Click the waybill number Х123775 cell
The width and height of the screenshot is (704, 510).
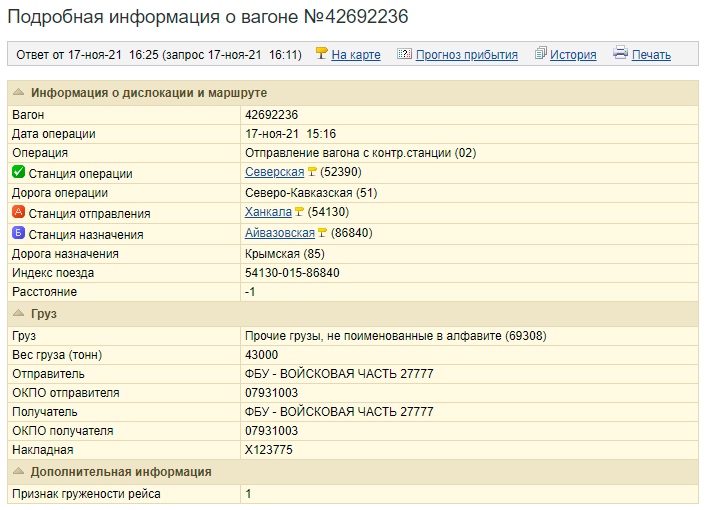click(269, 450)
